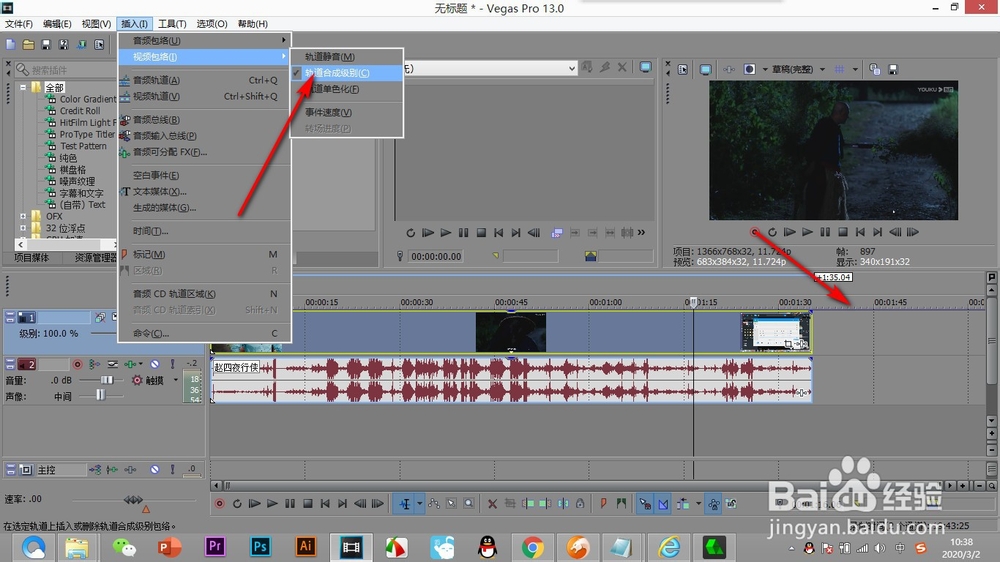Arm audio track 2 for recording

[77, 364]
